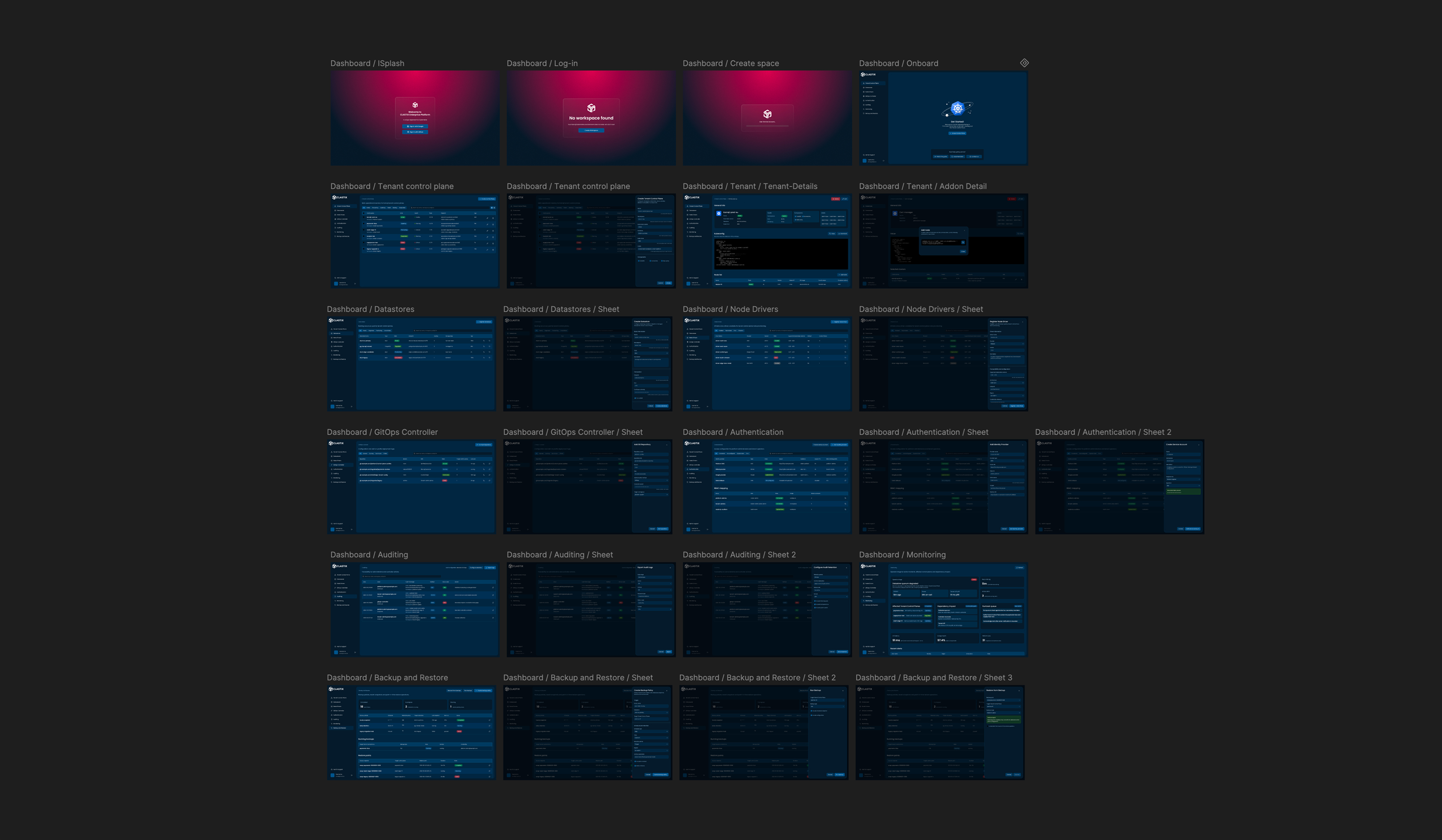
Task: Select the 'Dashboard / Tenant / Tenant-Details' label
Action: click(x=750, y=187)
